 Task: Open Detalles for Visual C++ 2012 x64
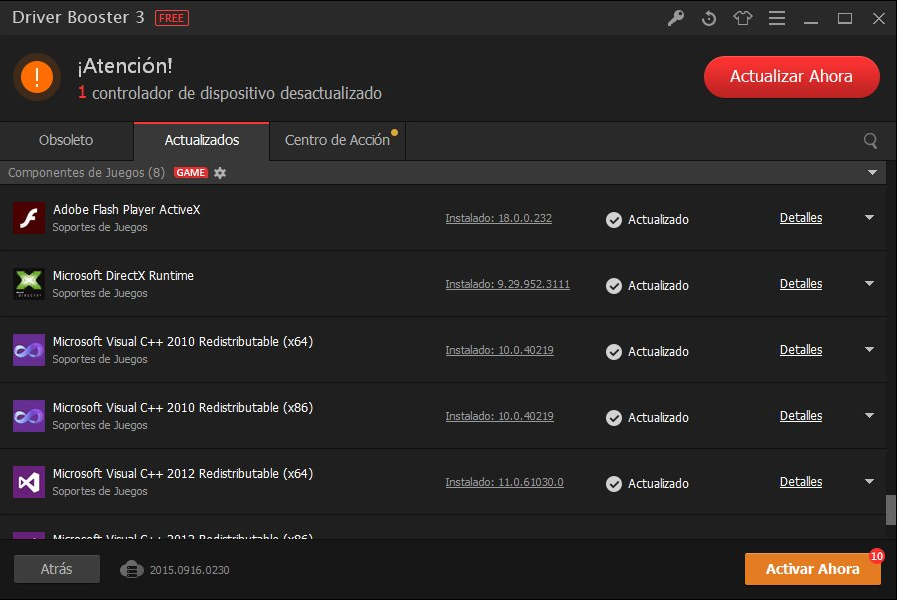tap(801, 482)
